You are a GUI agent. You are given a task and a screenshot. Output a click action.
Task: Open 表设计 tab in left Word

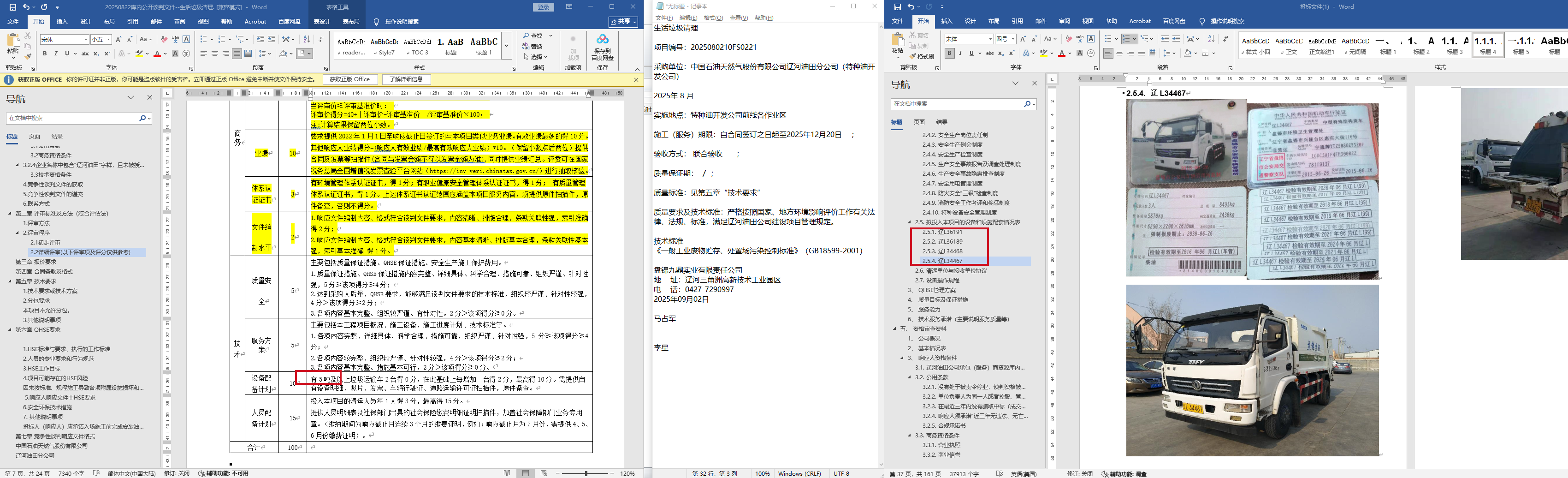pos(321,22)
